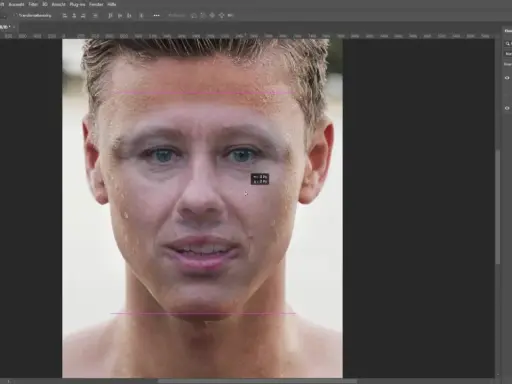Open the Auswahl menu
This screenshot has width=512, height=384.
[17, 5]
